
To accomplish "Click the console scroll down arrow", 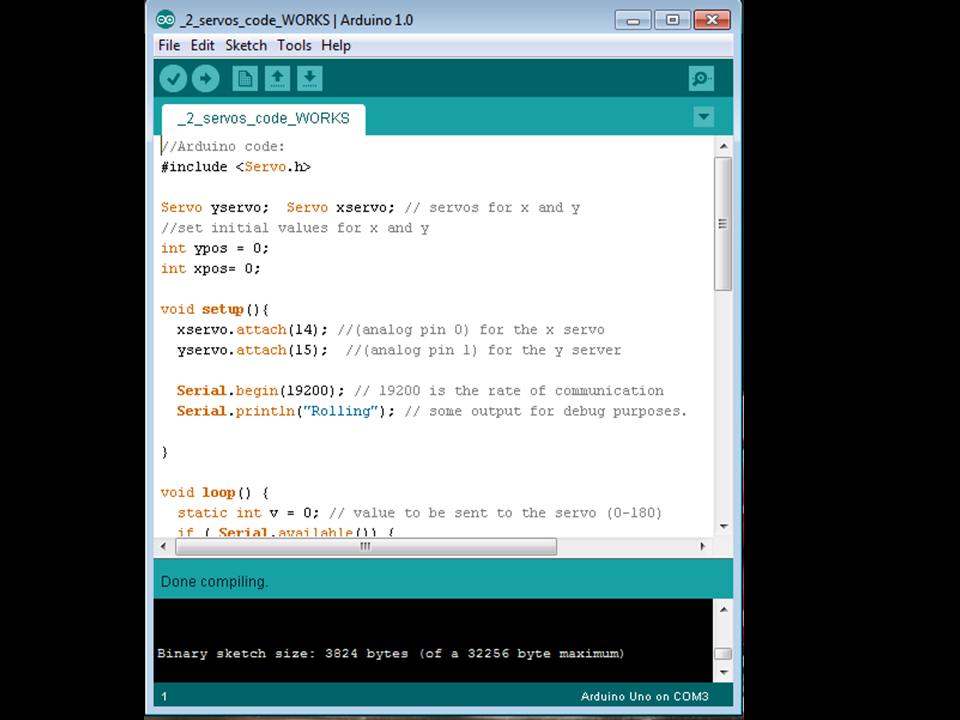I will 724,672.
